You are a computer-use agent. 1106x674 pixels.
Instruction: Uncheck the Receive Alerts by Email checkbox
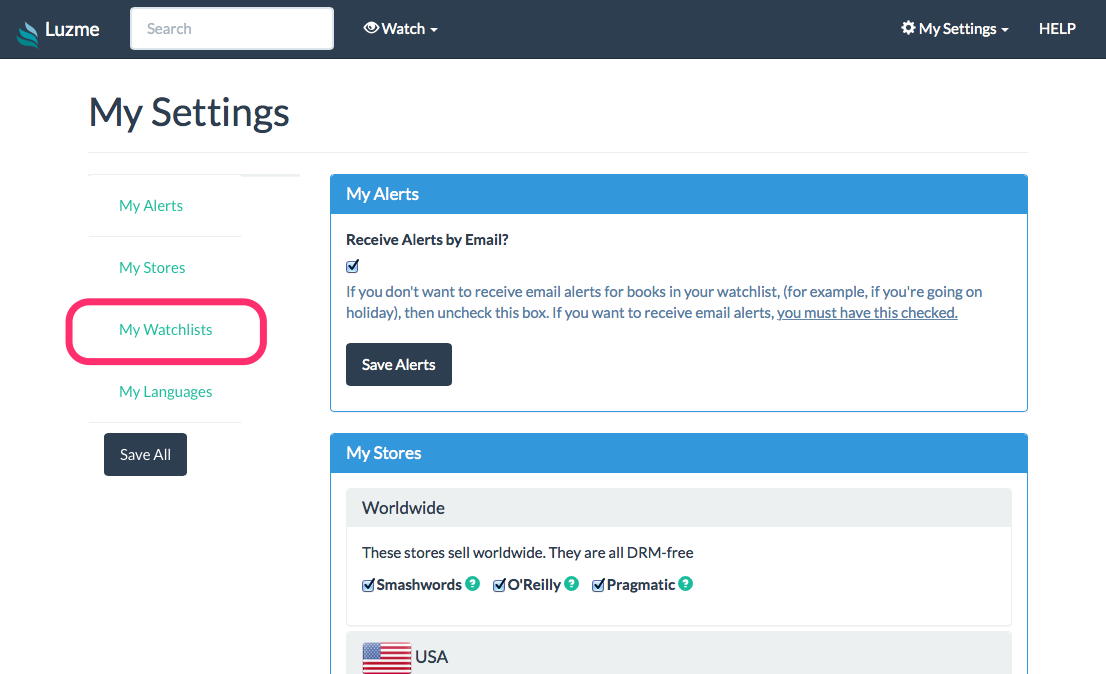point(353,266)
